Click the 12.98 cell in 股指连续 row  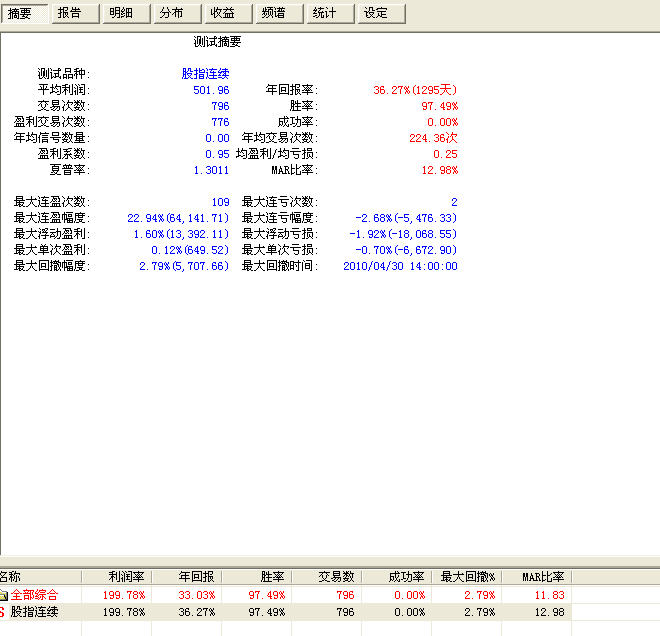550,612
